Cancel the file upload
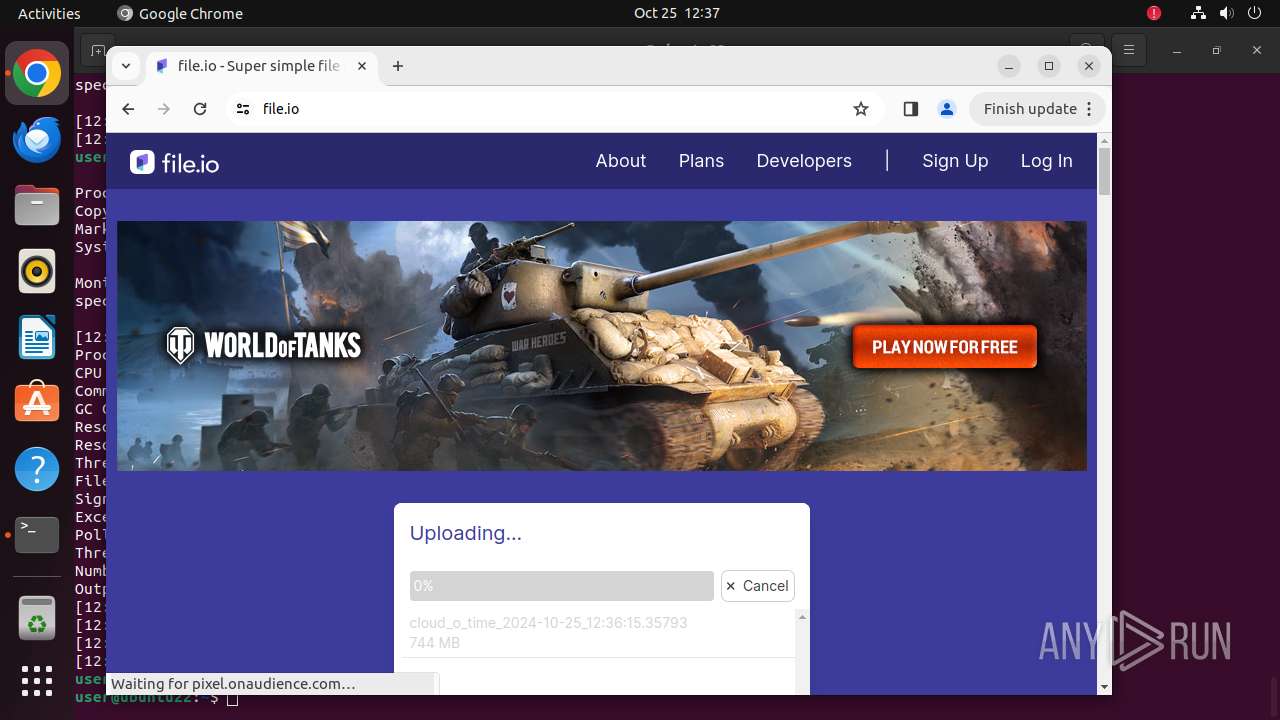Viewport: 1280px width, 720px height. [x=758, y=586]
